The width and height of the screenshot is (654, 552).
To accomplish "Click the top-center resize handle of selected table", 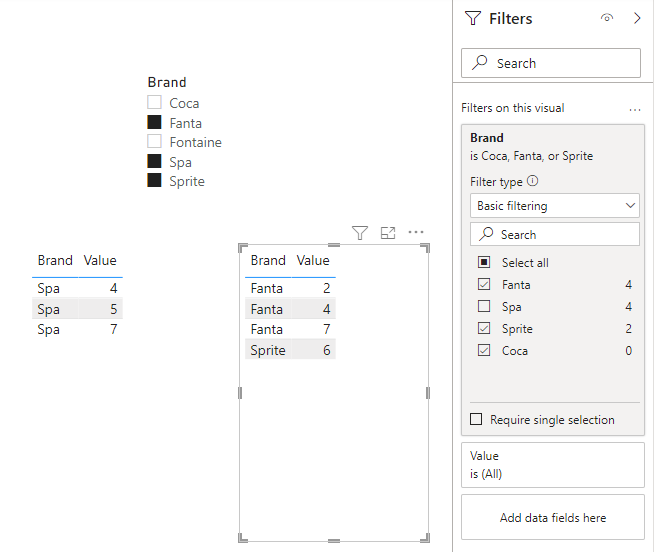I will click(x=334, y=245).
